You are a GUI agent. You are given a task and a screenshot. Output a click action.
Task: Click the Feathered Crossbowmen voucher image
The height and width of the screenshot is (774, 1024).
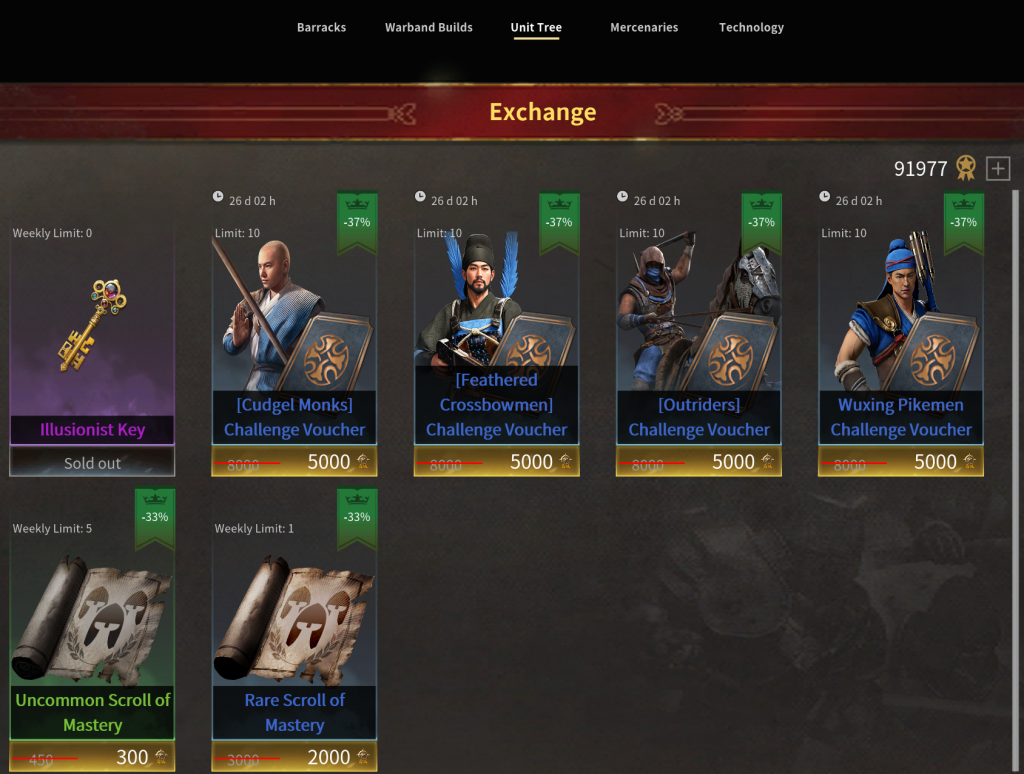[x=496, y=300]
